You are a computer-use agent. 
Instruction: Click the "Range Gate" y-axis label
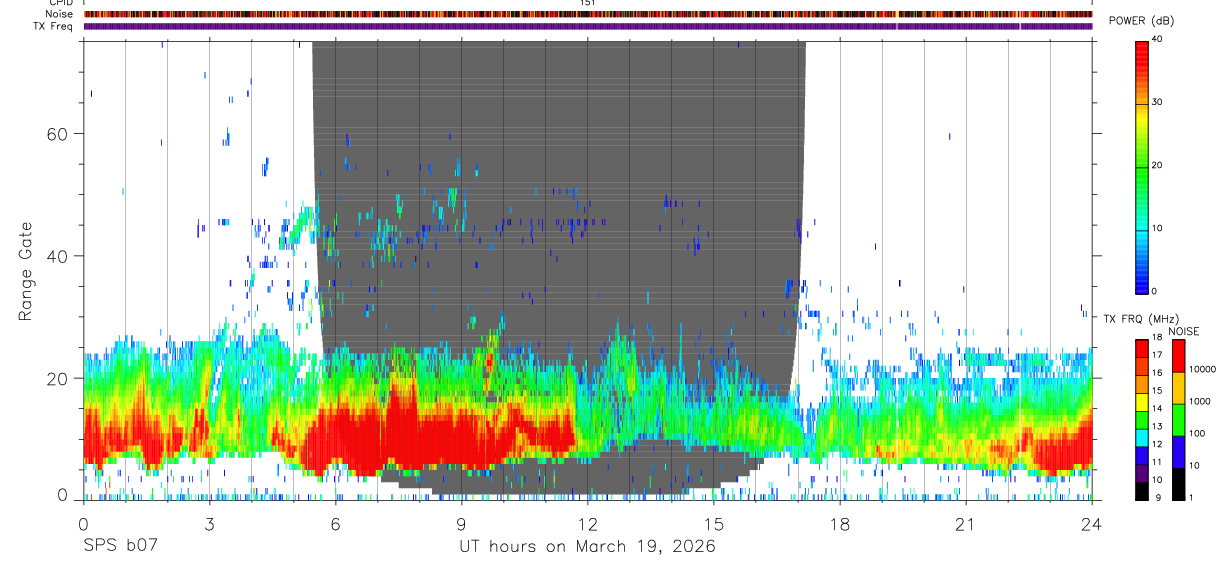tap(27, 270)
